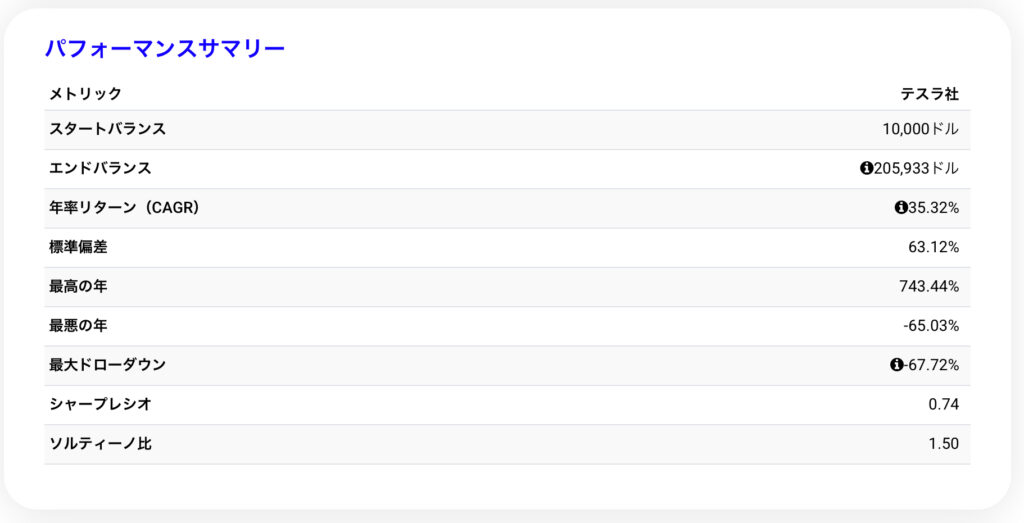Click the 10,000ドル start balance value

[920, 129]
